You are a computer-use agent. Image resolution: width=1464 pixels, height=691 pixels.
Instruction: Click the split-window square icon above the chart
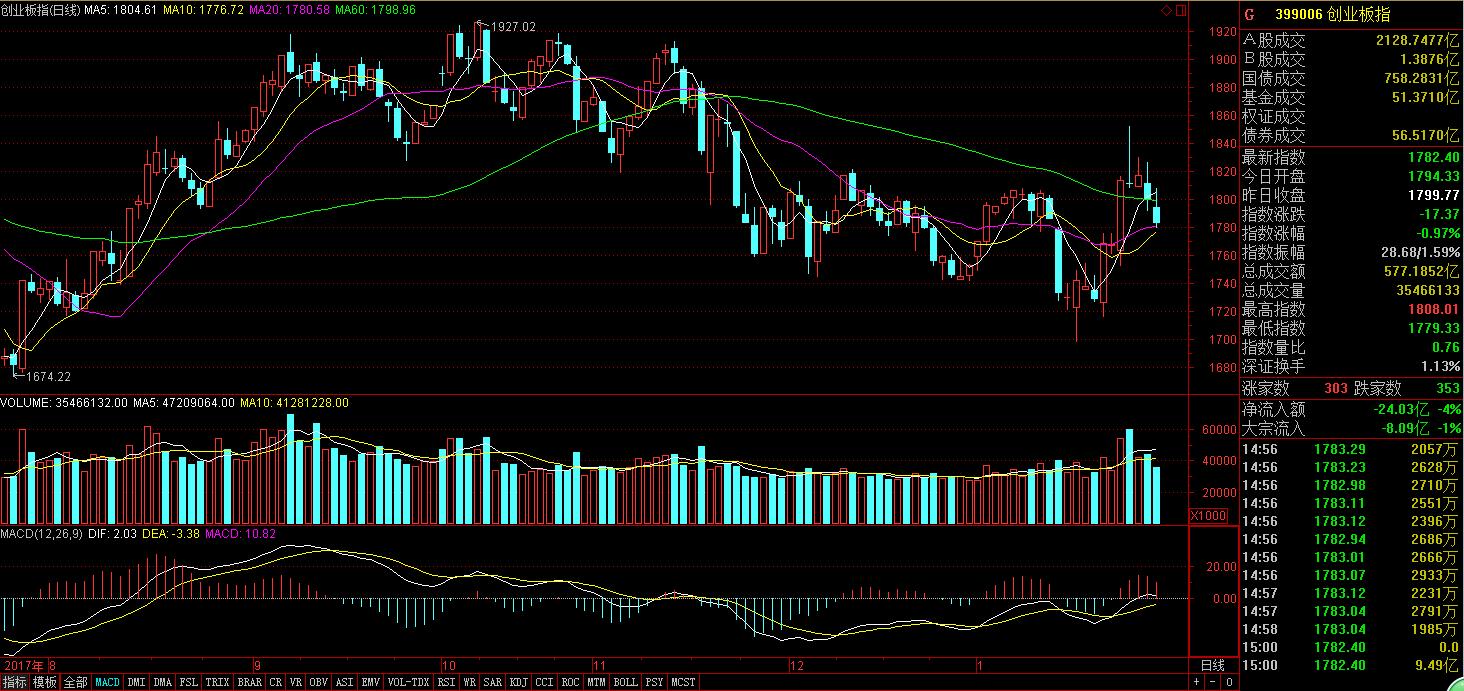tap(1181, 10)
